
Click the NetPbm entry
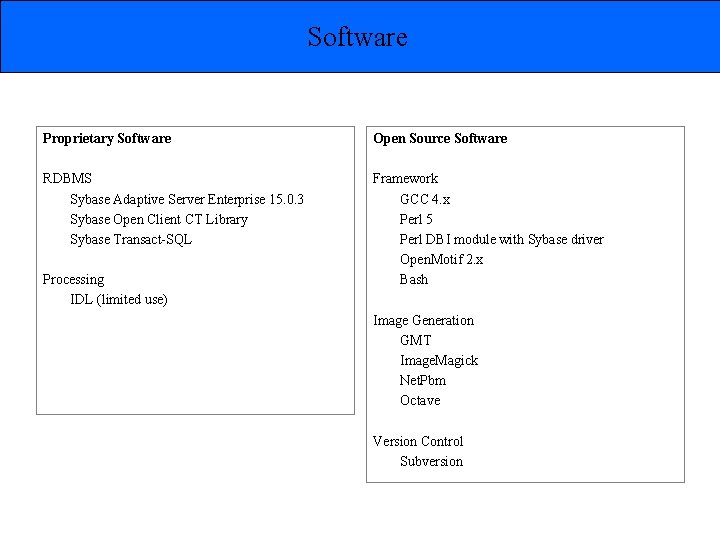pos(422,380)
